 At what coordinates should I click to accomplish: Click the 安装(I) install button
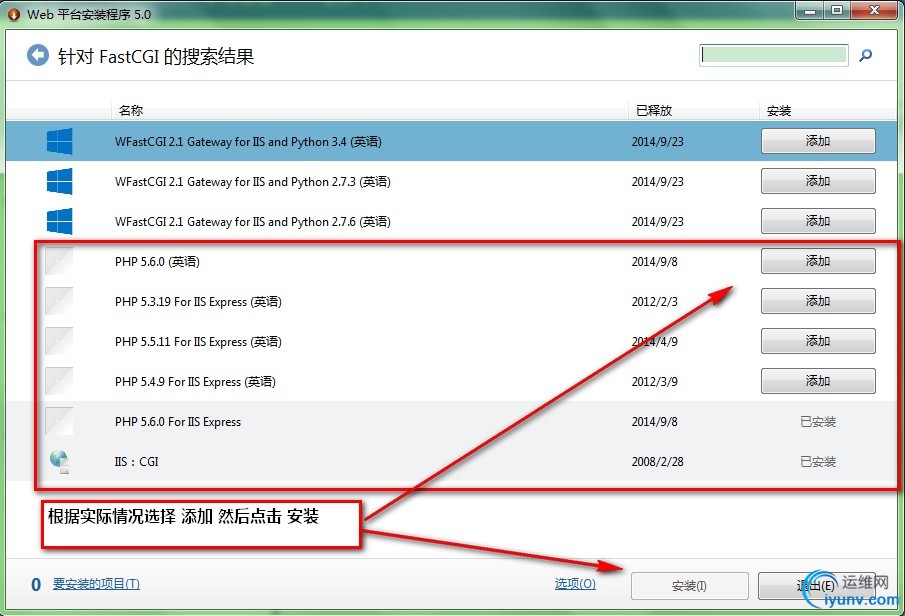pos(690,586)
